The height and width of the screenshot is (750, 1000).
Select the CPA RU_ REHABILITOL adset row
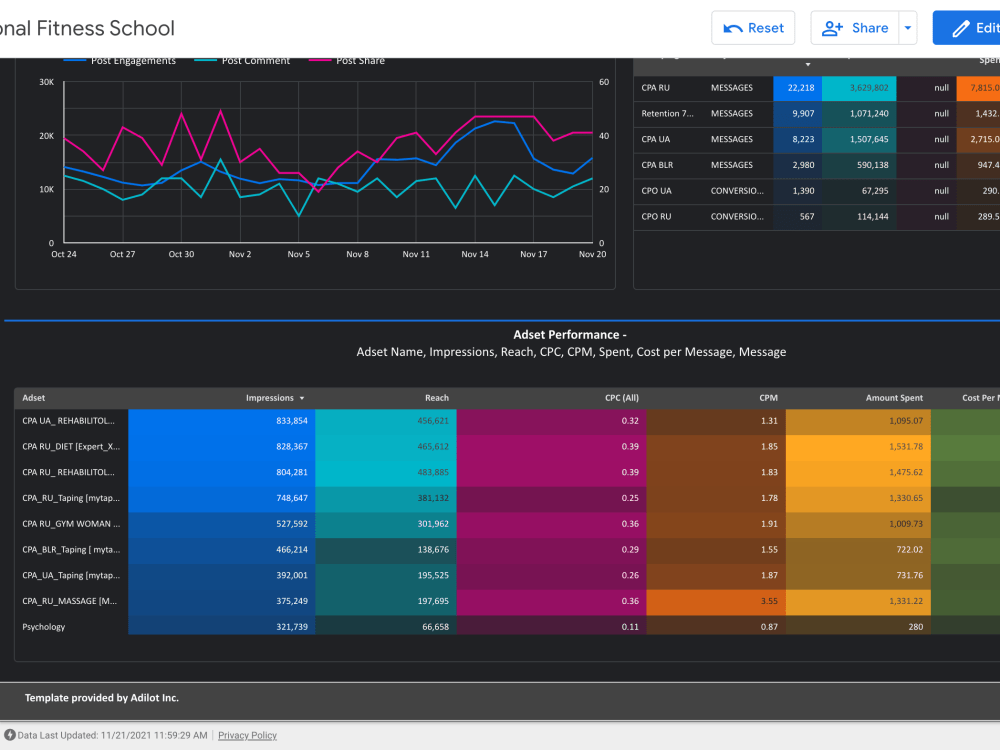[x=507, y=473]
